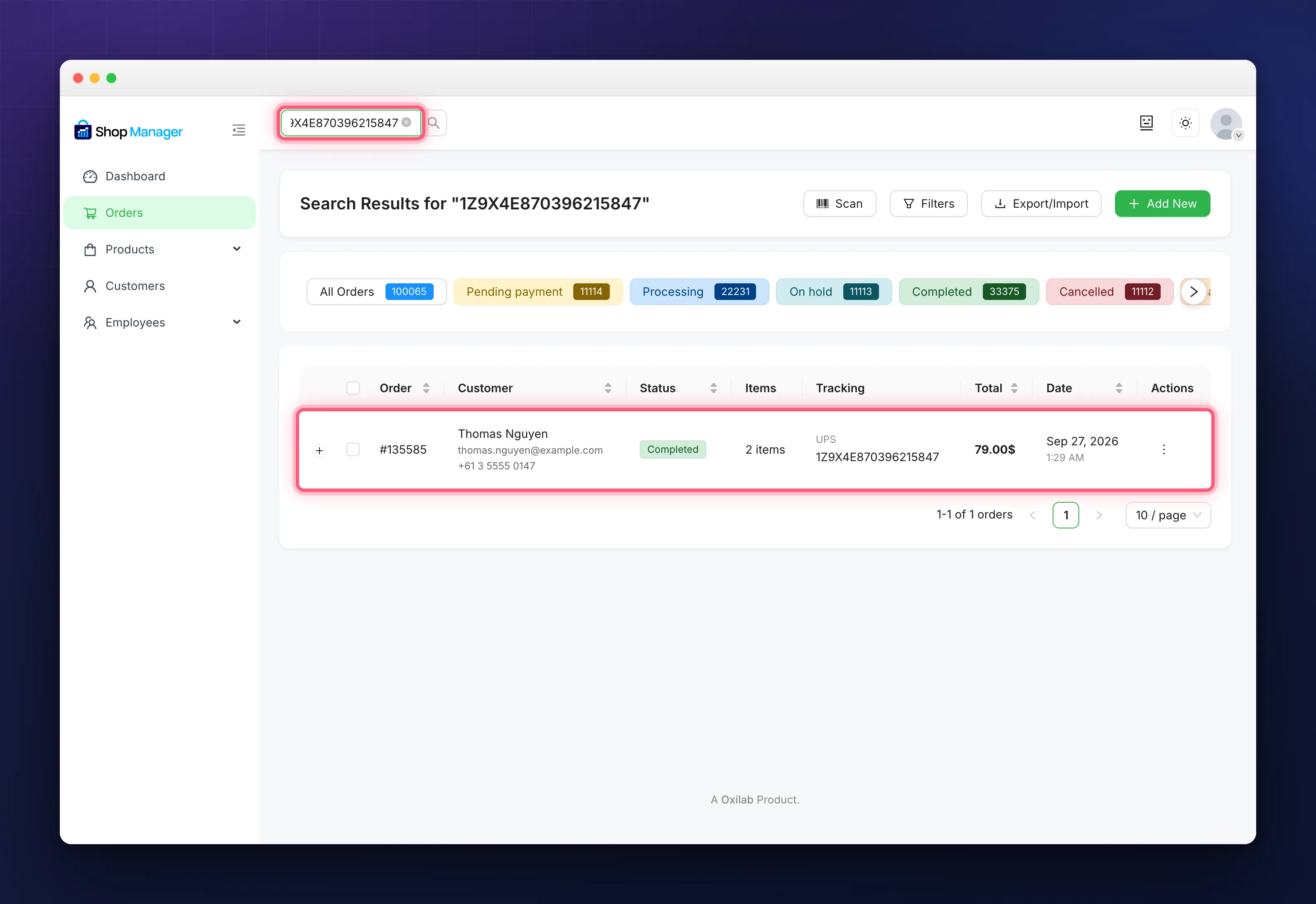Select the All Orders tab
The width and height of the screenshot is (1316, 904).
[x=377, y=292]
